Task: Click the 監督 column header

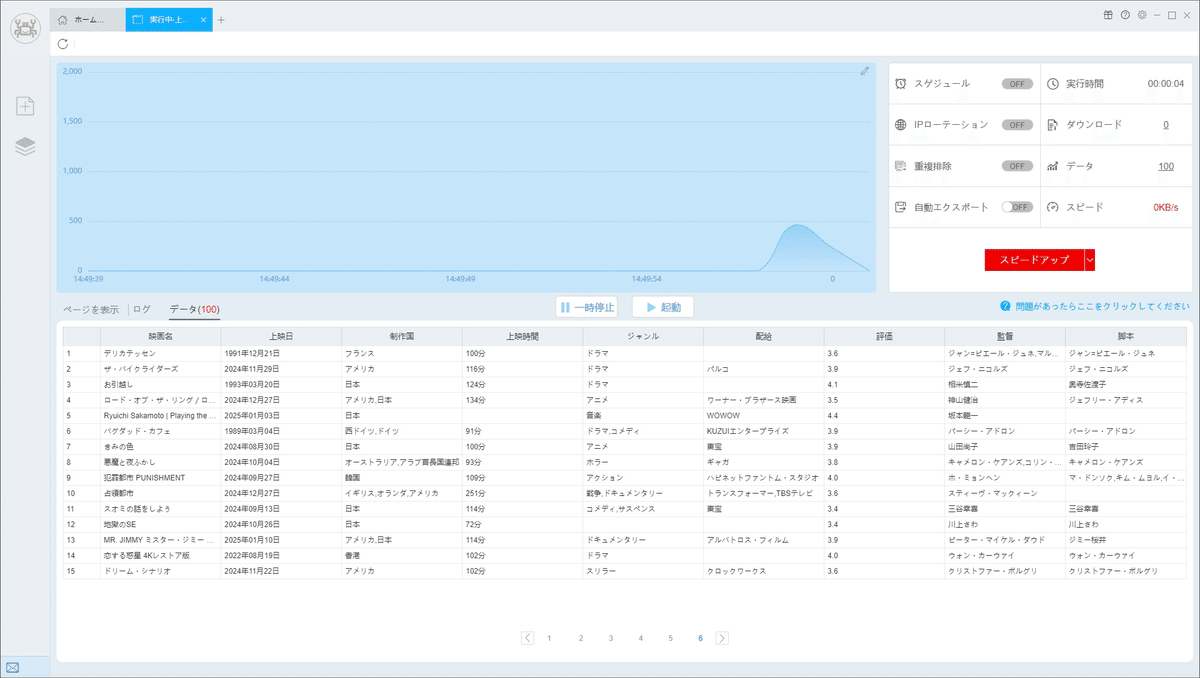Action: [1005, 337]
